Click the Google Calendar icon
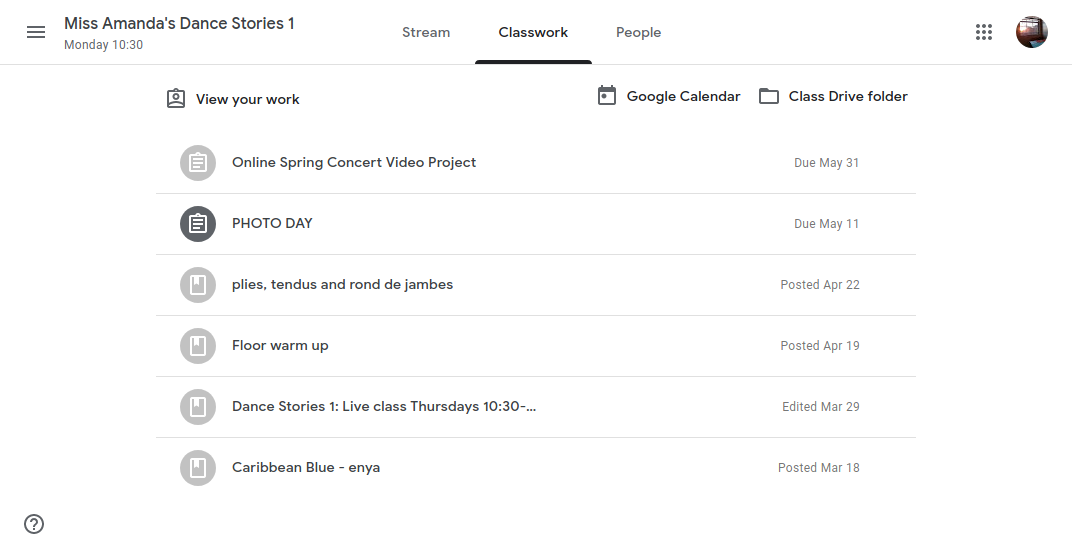Viewport: 1072px width, 558px height. [x=606, y=96]
